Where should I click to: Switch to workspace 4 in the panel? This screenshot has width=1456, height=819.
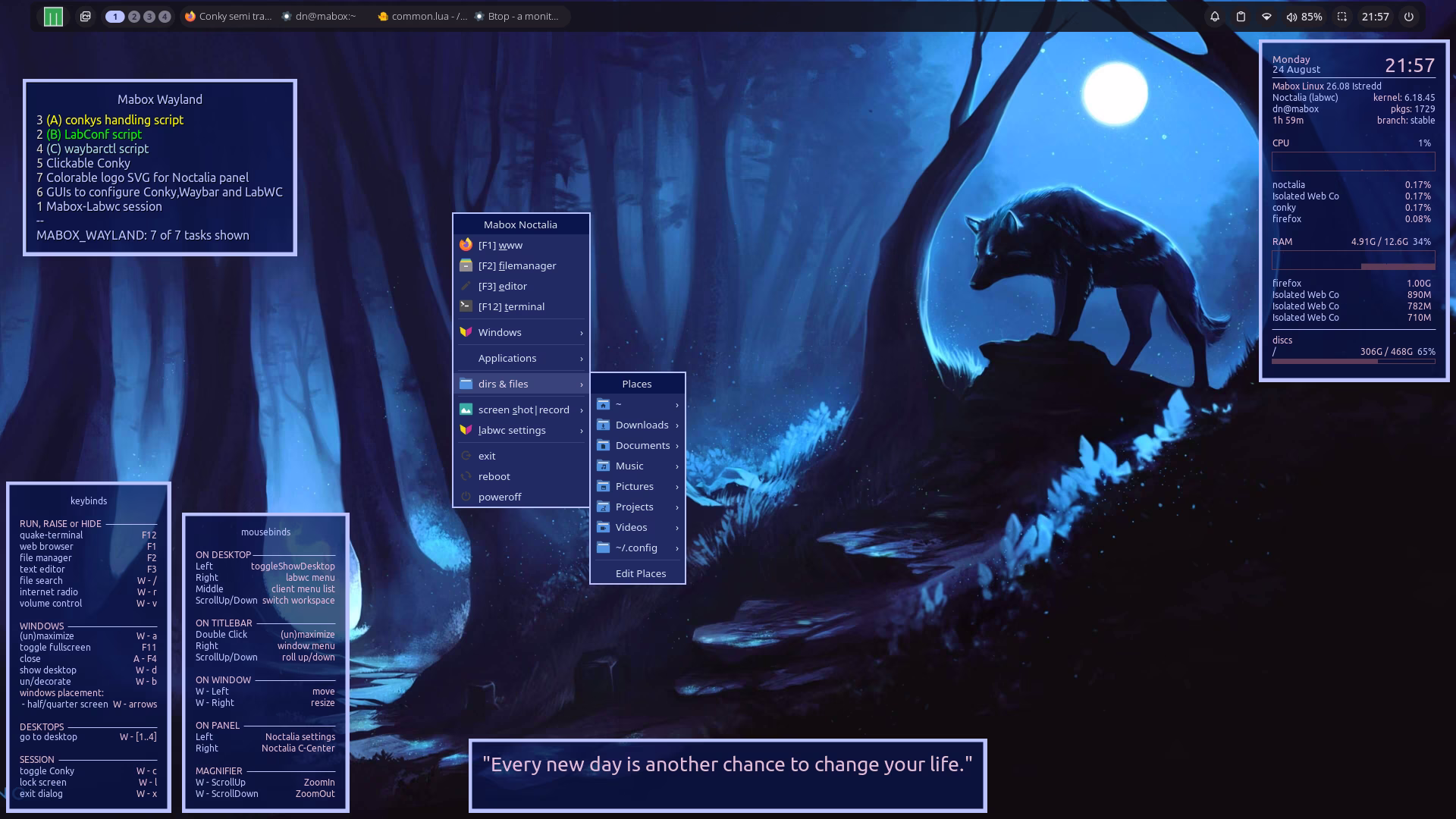(x=165, y=17)
